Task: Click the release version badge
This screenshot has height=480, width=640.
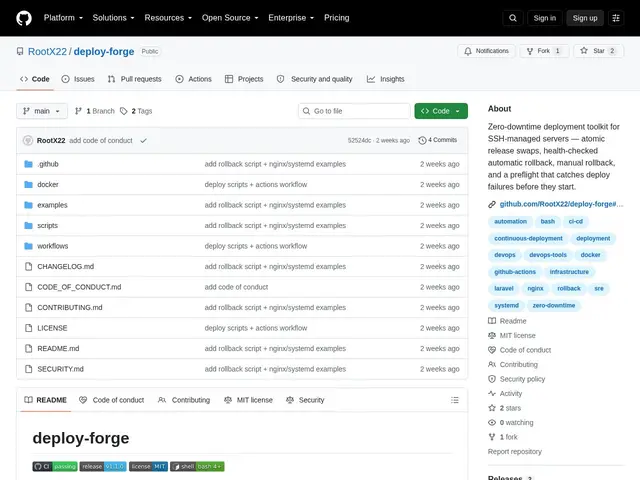Action: pos(103,467)
